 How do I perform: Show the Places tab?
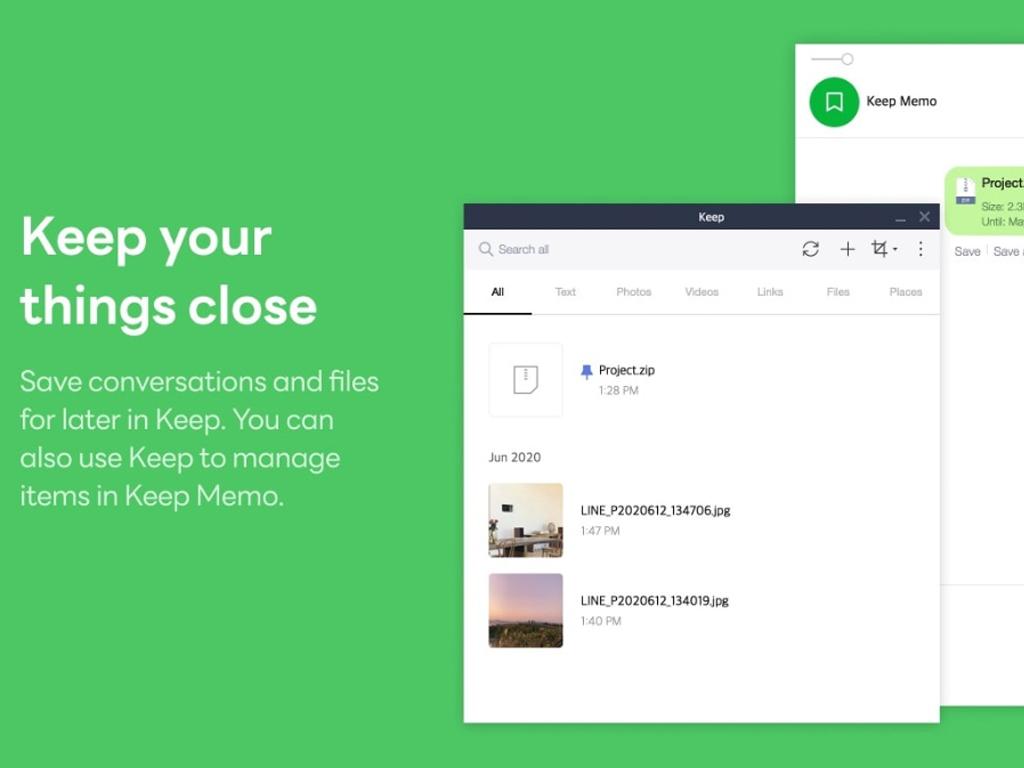(x=905, y=292)
